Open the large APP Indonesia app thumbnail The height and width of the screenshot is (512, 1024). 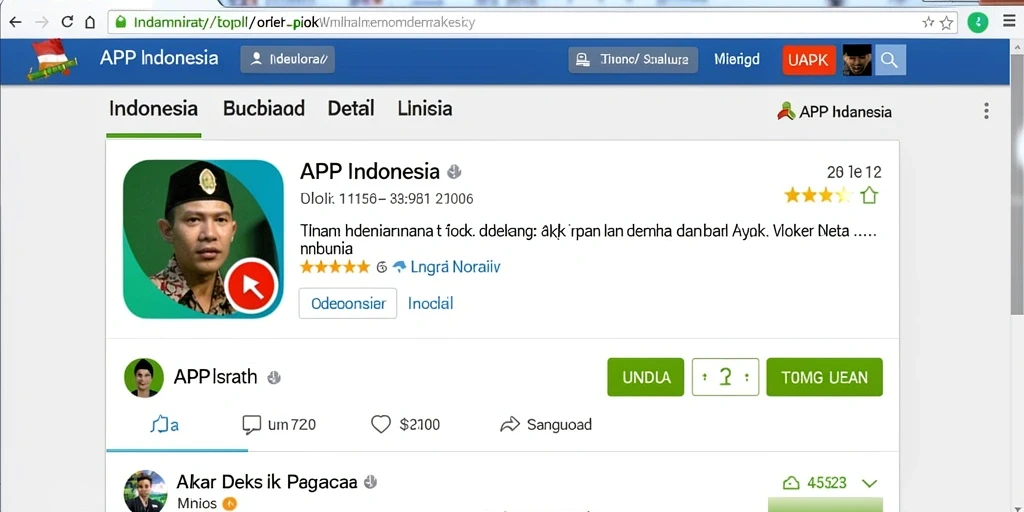(203, 239)
